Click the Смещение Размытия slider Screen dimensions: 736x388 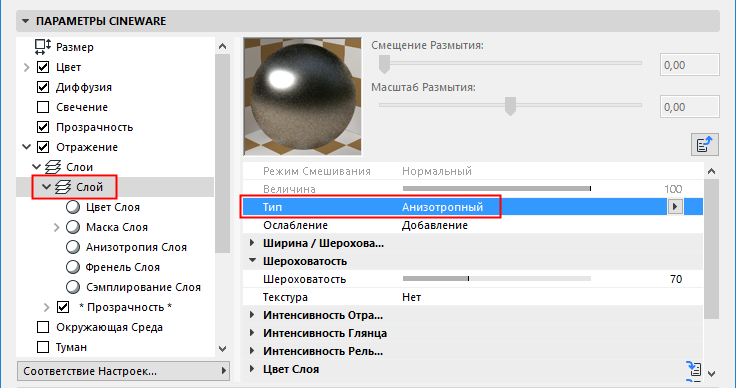(510, 63)
